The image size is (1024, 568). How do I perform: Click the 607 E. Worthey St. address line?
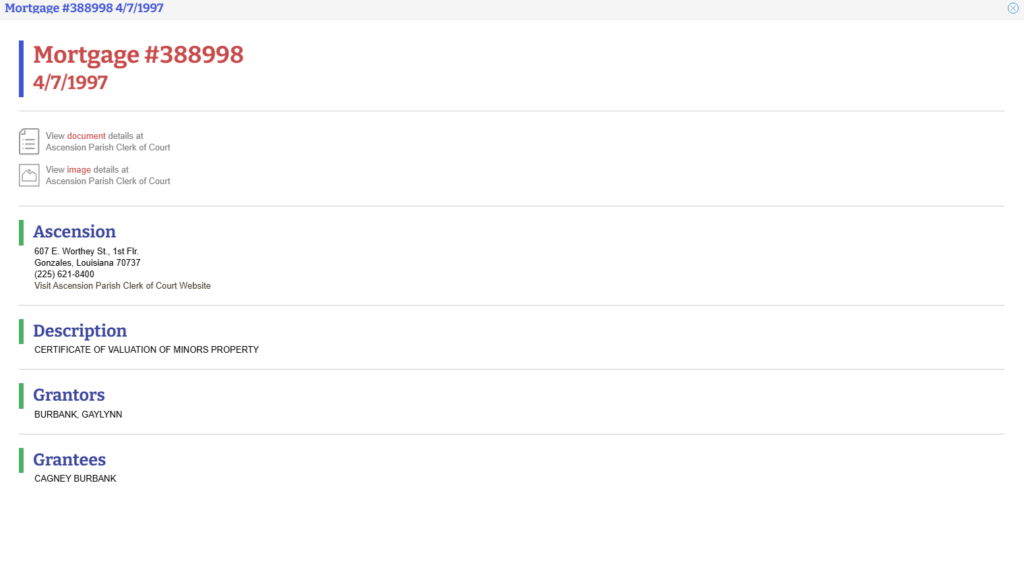coord(90,251)
